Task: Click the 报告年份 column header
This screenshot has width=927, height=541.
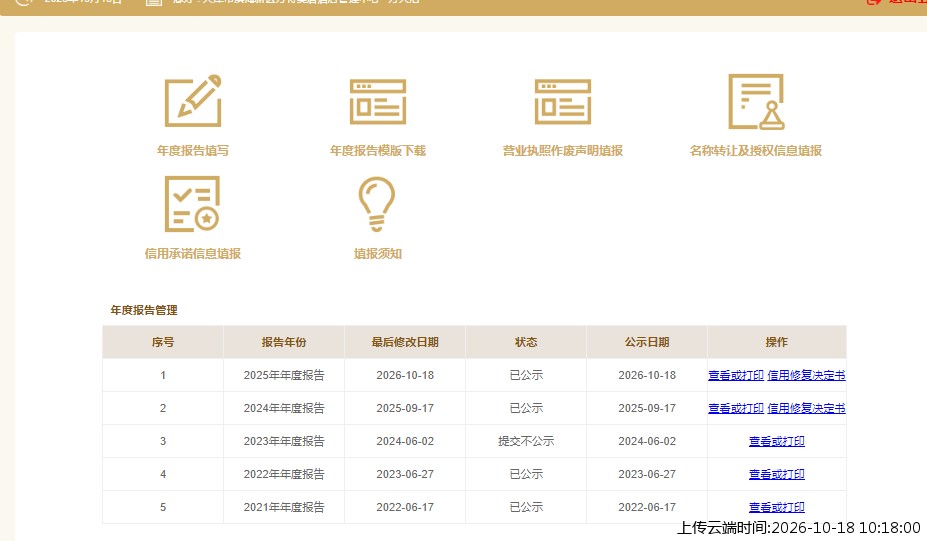Action: tap(284, 342)
